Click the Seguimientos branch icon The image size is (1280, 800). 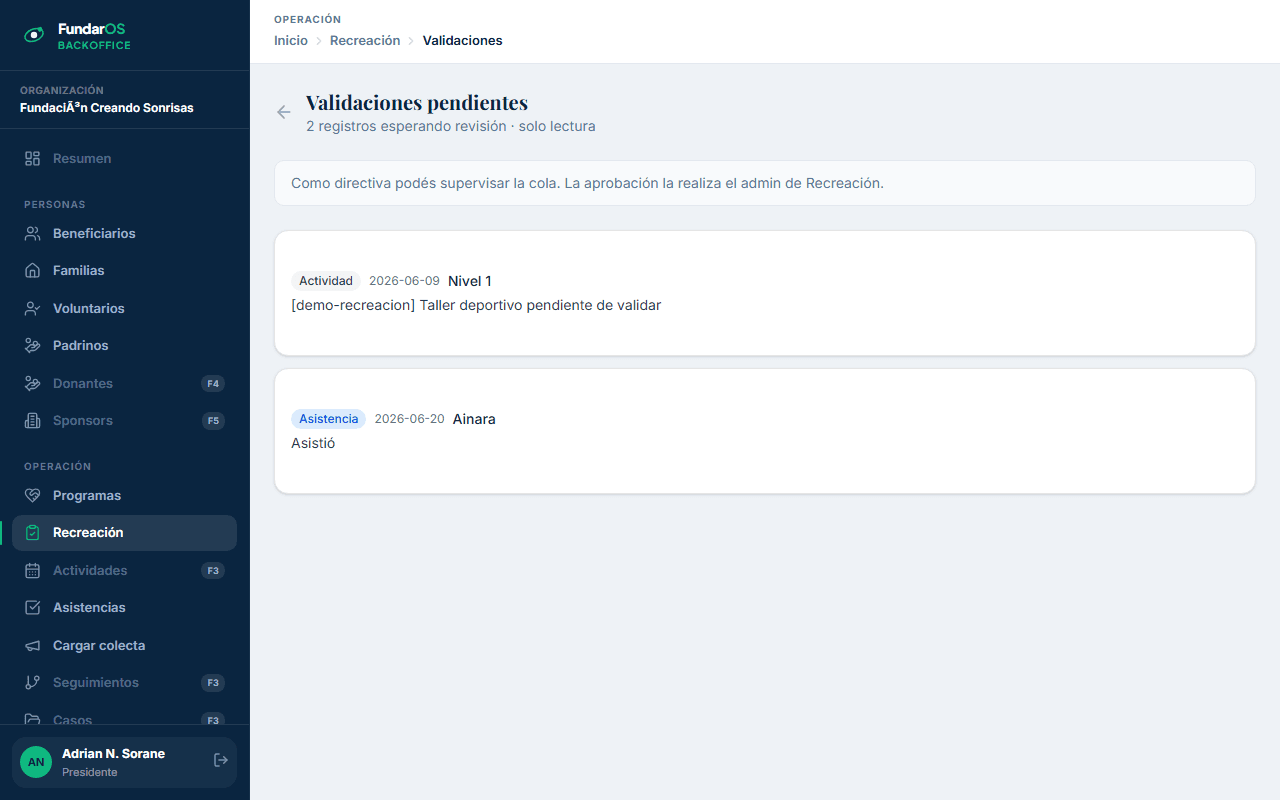(32, 683)
